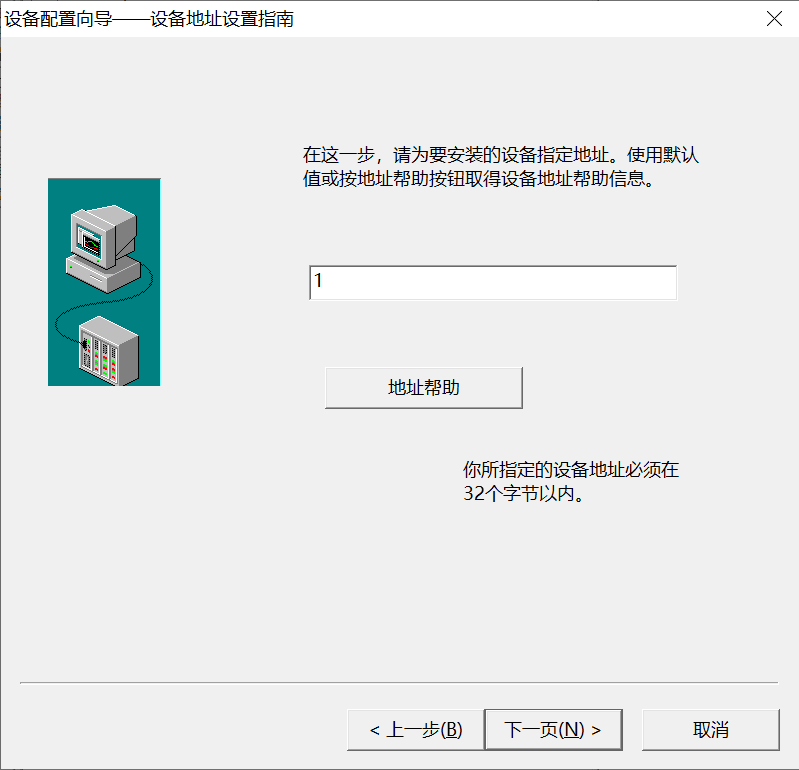The width and height of the screenshot is (799, 770).
Task: Focus the device address input field
Action: [x=492, y=282]
